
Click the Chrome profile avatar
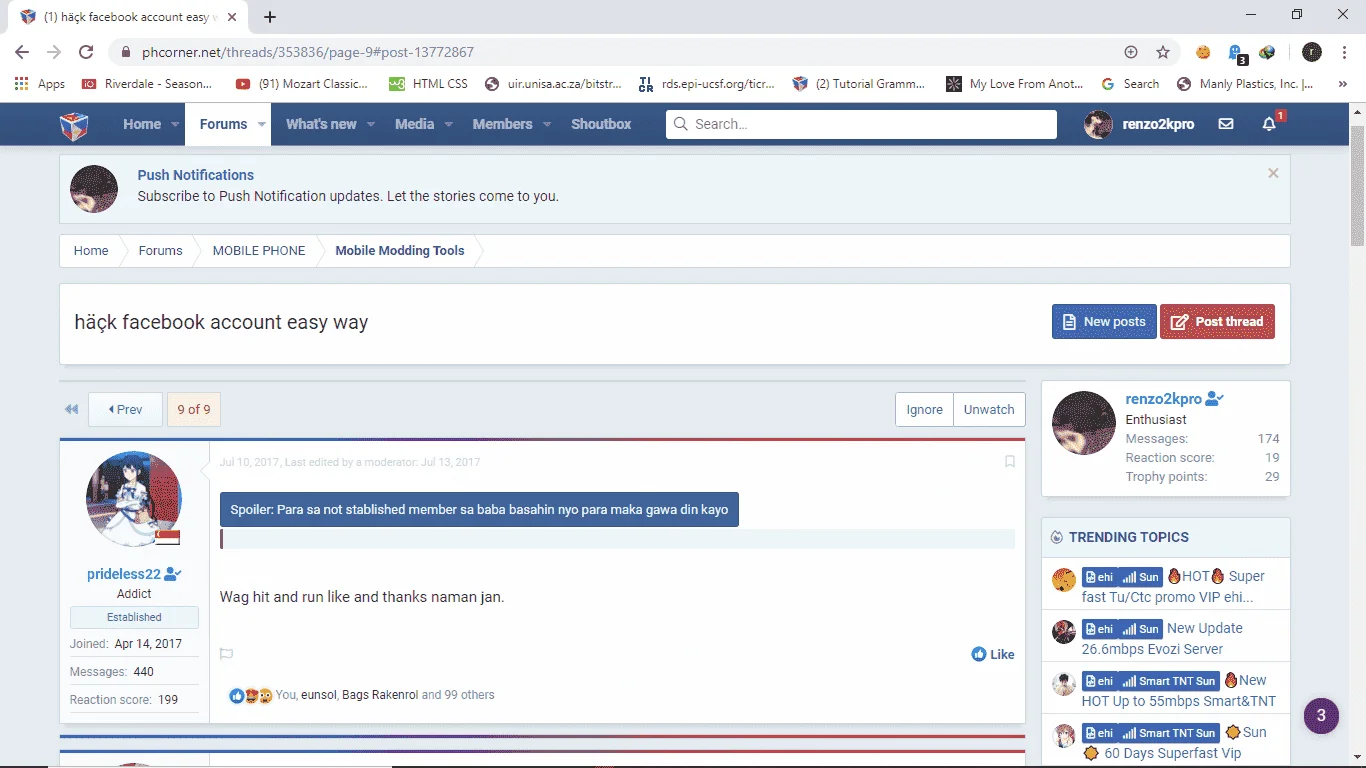[1312, 52]
